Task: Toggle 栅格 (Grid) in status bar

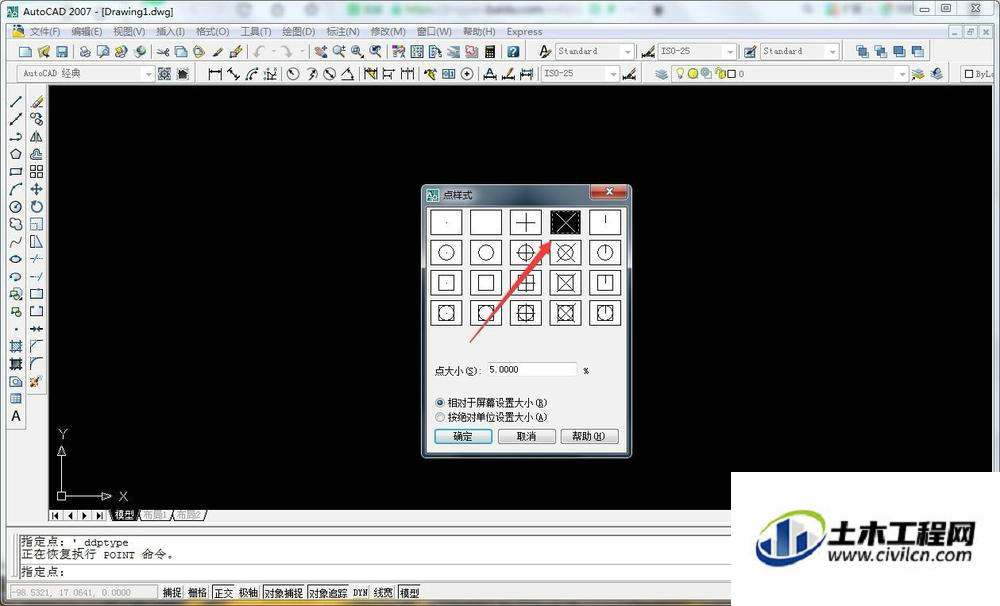Action: tap(198, 593)
